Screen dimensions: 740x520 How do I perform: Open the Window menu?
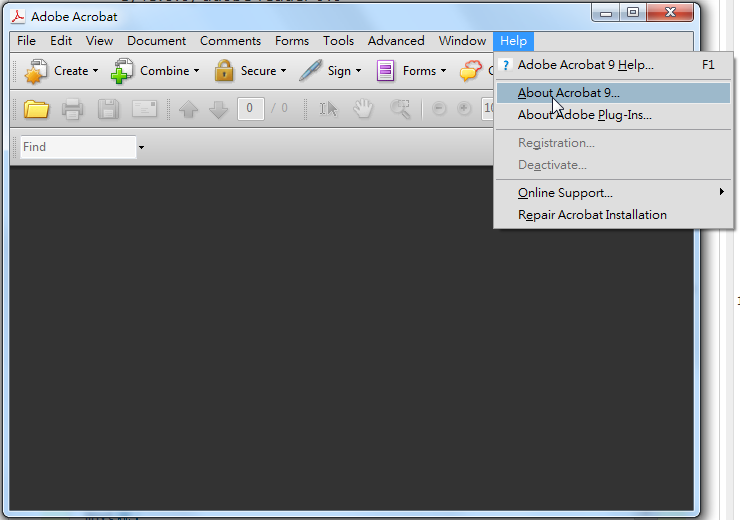[x=462, y=41]
